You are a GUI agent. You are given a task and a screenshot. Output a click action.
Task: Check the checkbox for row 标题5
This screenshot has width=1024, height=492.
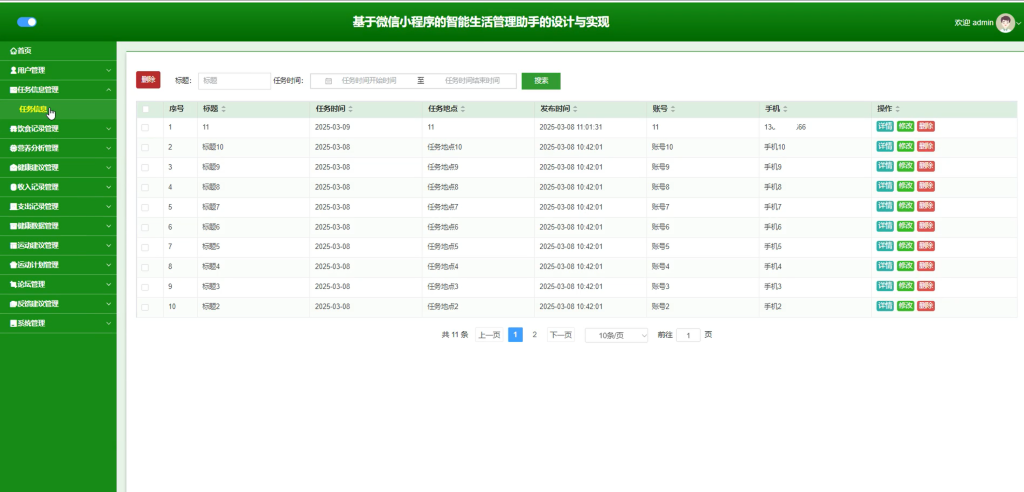pyautogui.click(x=145, y=247)
